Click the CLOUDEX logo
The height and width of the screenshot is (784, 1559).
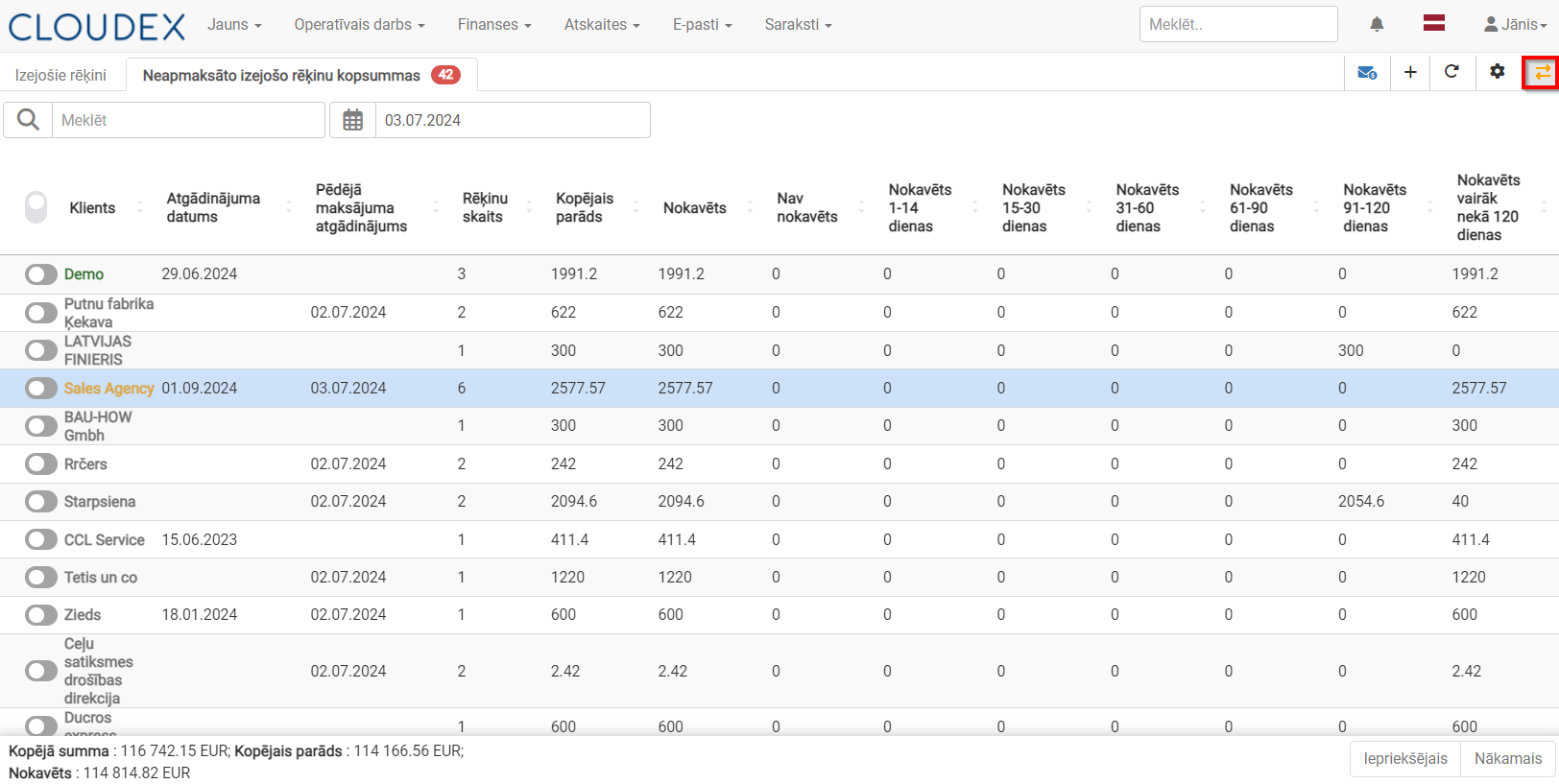tap(97, 26)
